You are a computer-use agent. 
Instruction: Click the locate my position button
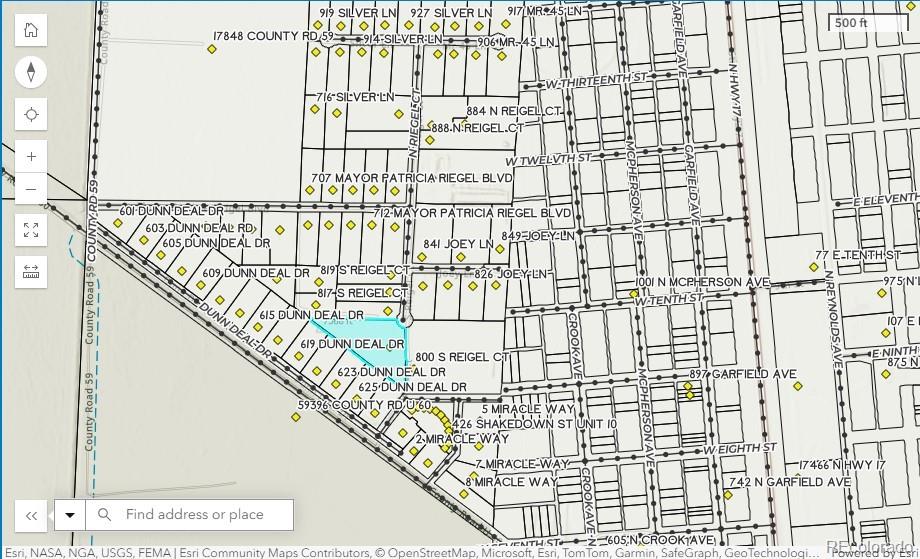(x=31, y=114)
